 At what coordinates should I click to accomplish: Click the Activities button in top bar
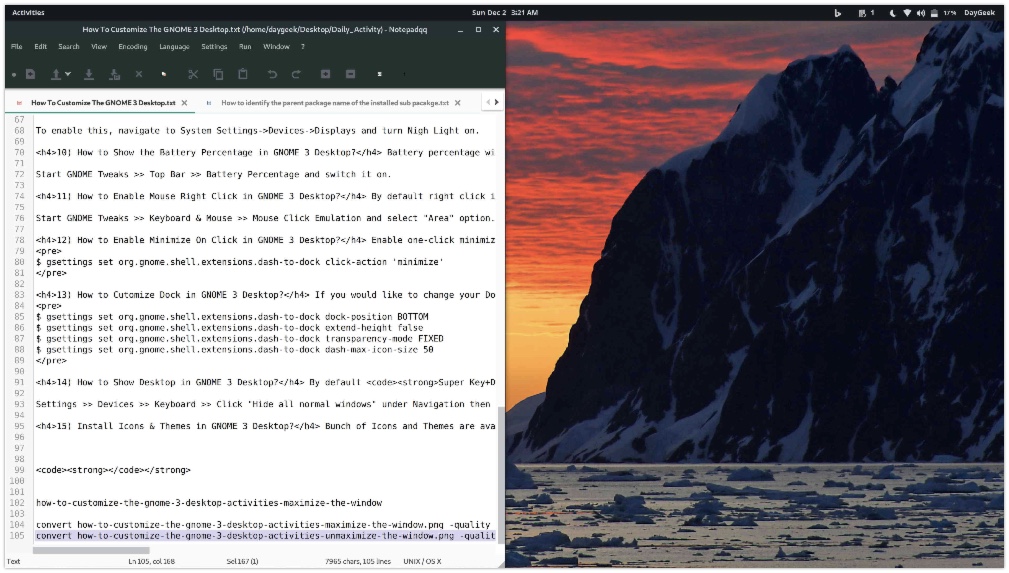tap(28, 13)
